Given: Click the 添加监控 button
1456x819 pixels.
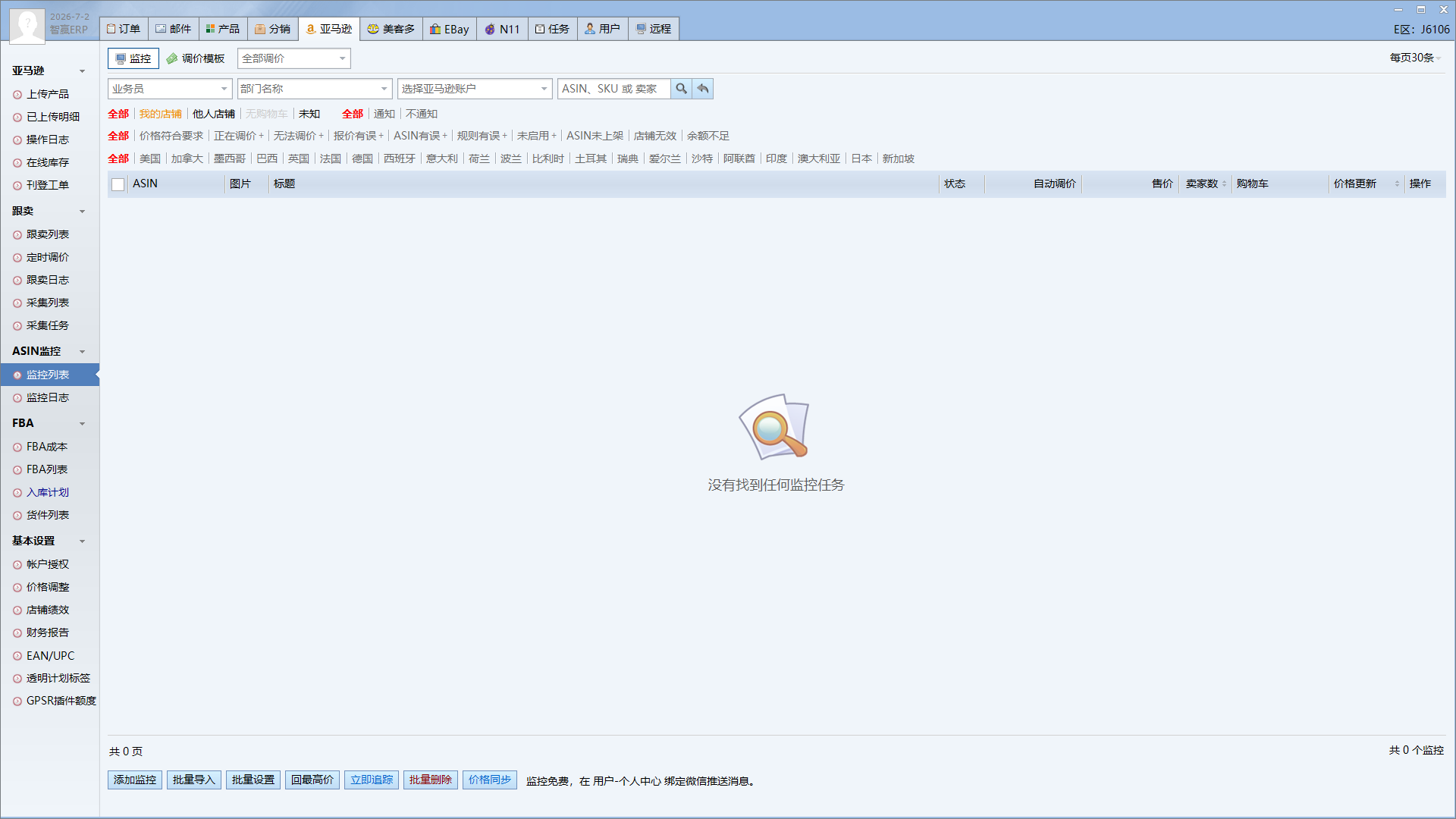Looking at the screenshot, I should (x=135, y=780).
